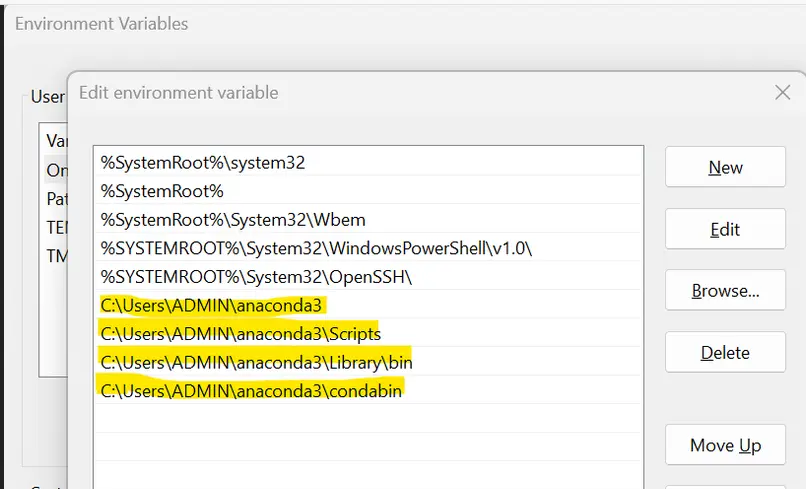Viewport: 806px width, 489px height.
Task: Select the System32\OpenSSH\ path entry
Action: (368, 277)
